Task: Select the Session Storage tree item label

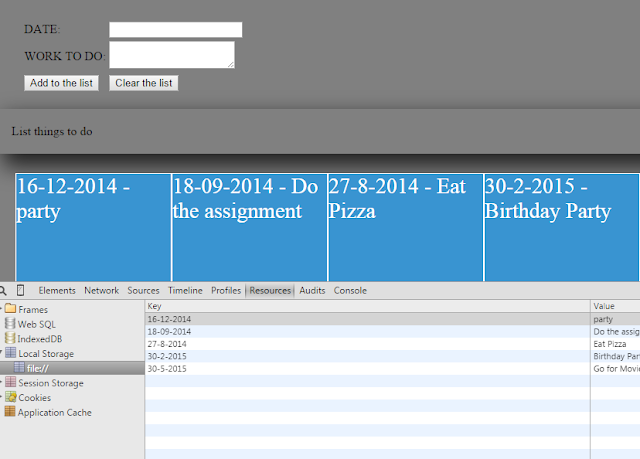Action: point(51,383)
